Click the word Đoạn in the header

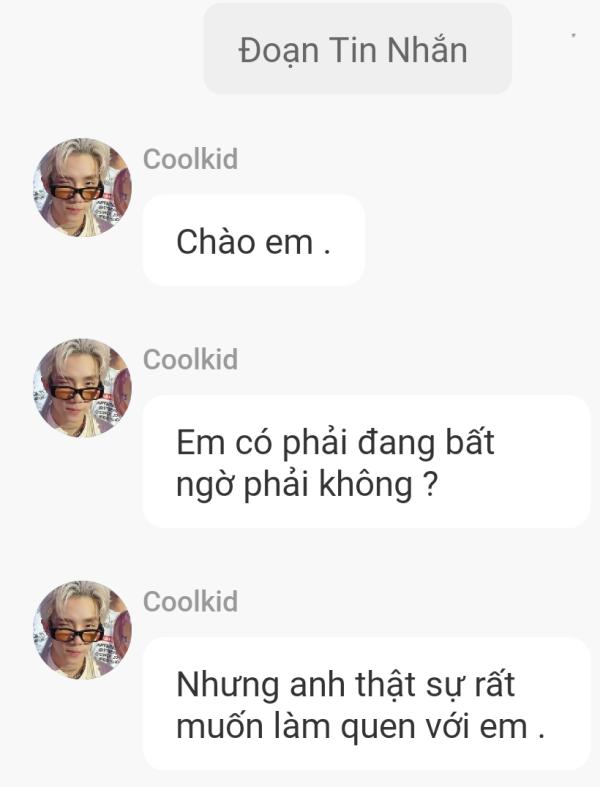coord(279,51)
